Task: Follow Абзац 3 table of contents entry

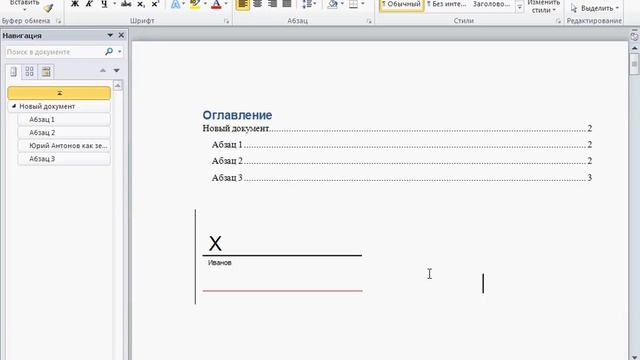Action: coord(402,178)
